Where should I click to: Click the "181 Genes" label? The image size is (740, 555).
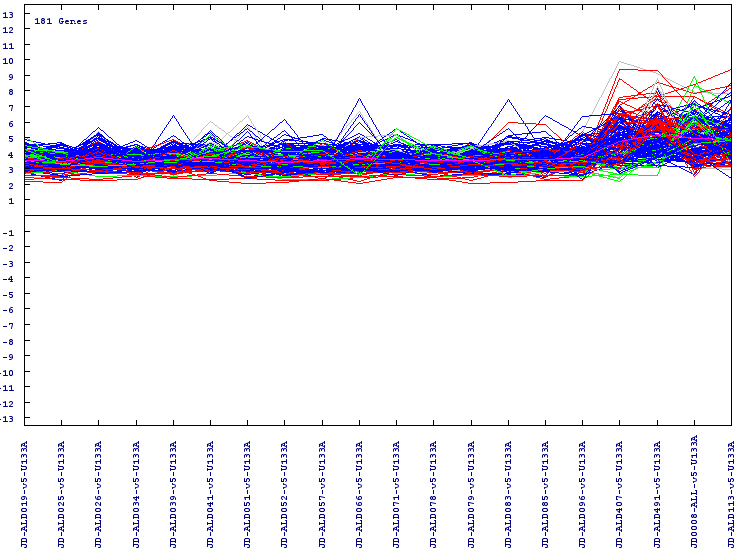tap(60, 21)
